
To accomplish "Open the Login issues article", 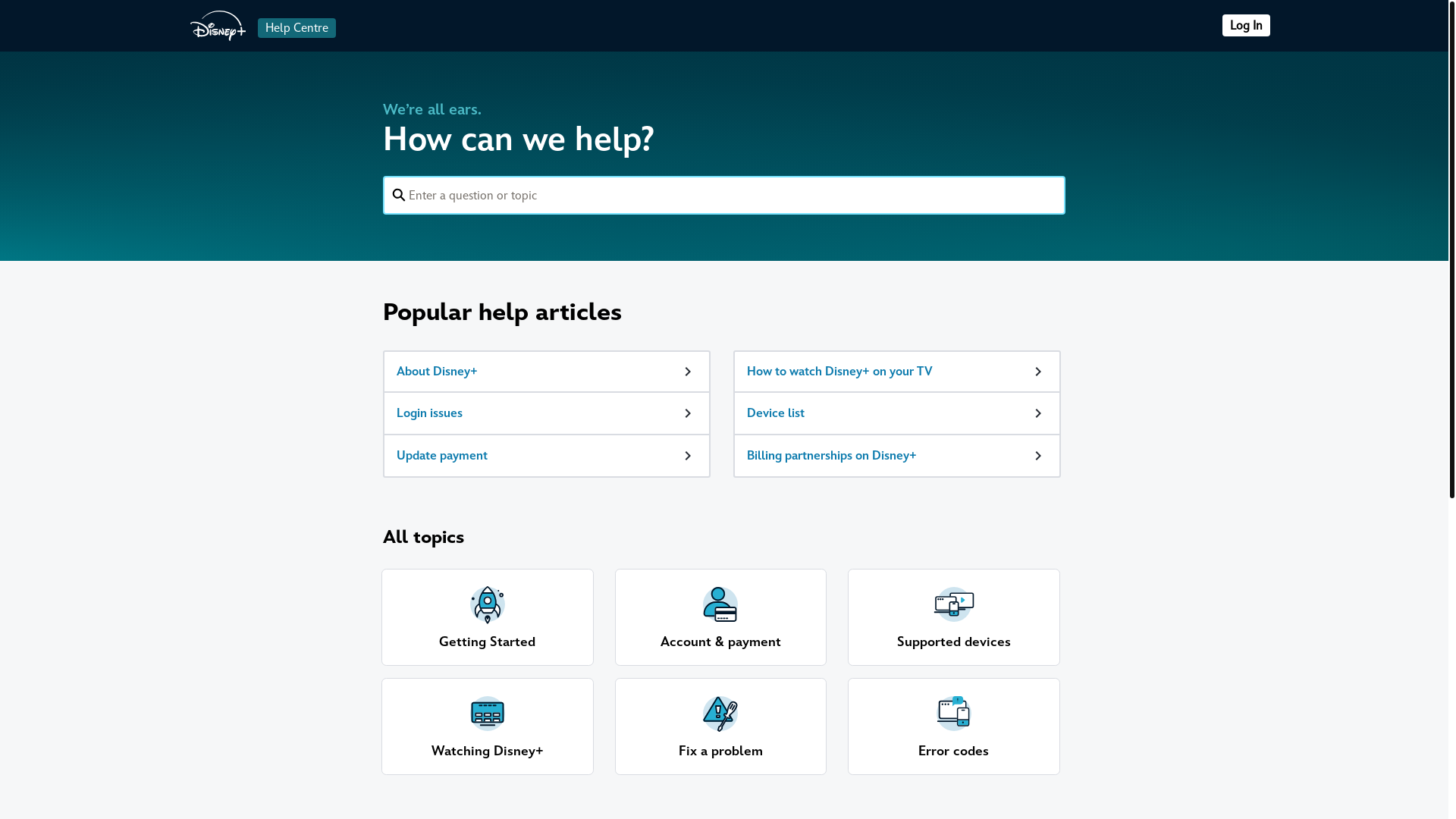I will point(547,413).
